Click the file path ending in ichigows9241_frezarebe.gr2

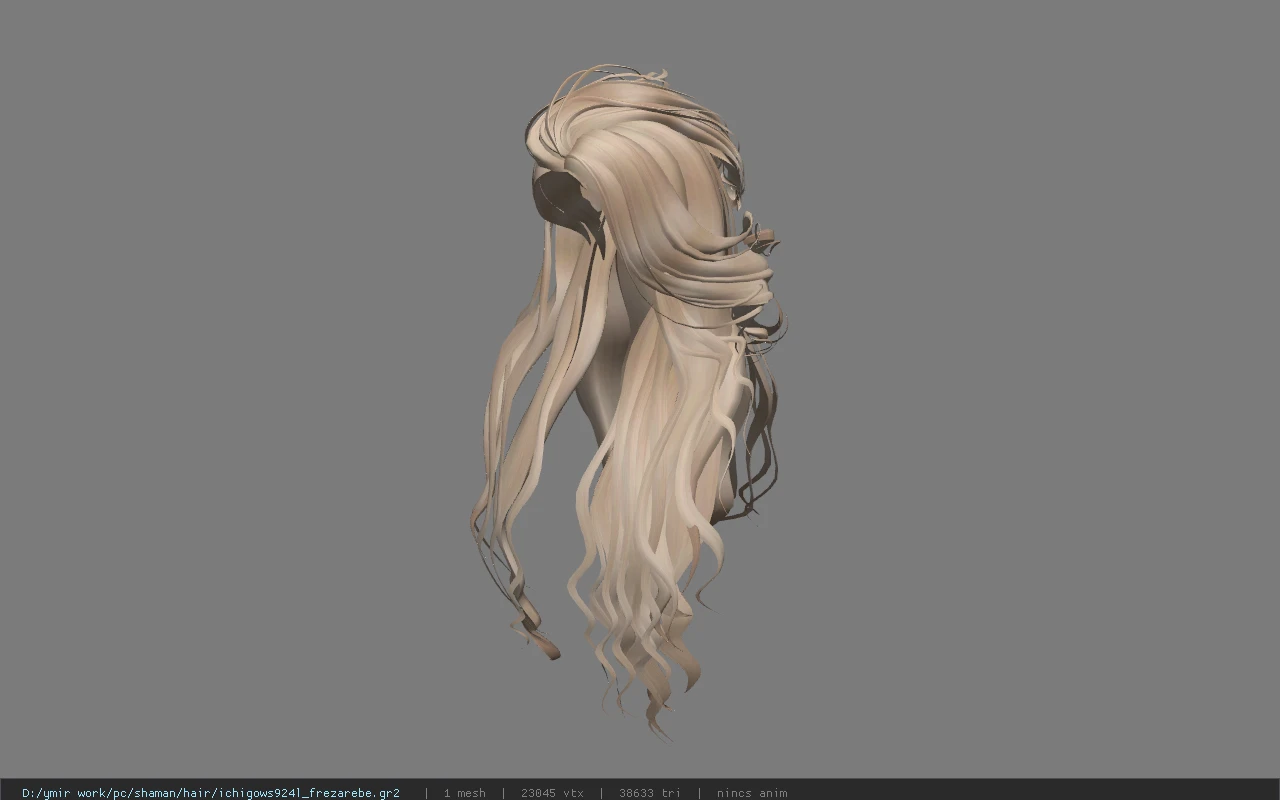(211, 793)
